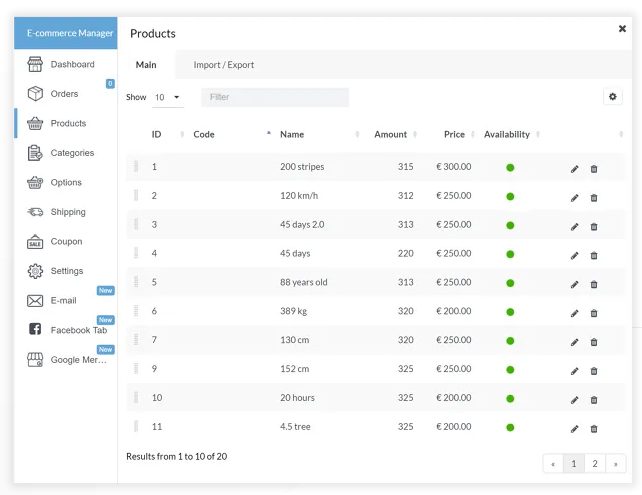This screenshot has height=495, width=642.
Task: Open the table settings gear icon
Action: (x=613, y=97)
